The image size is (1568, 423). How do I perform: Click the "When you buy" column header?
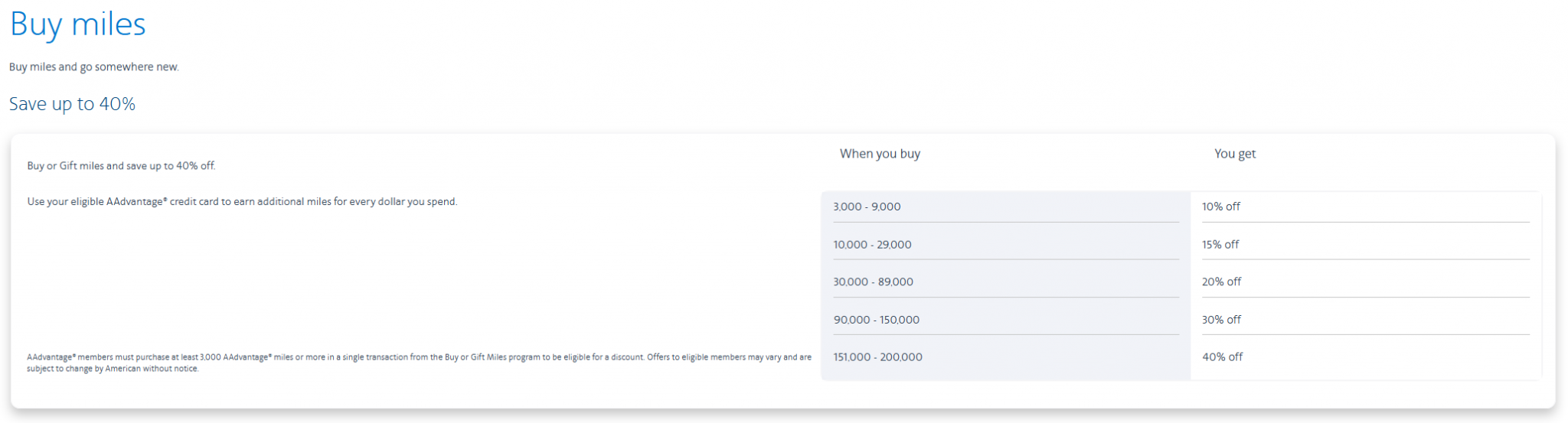[x=880, y=154]
